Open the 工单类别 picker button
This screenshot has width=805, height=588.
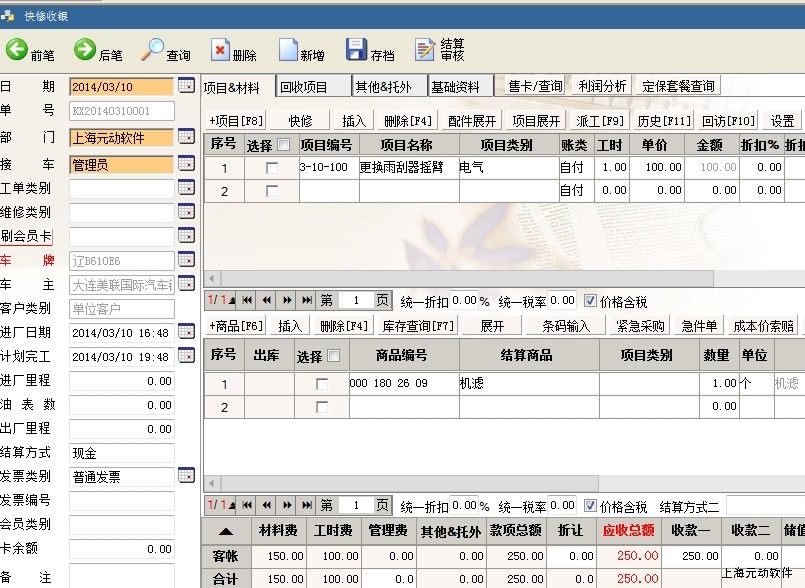click(186, 188)
